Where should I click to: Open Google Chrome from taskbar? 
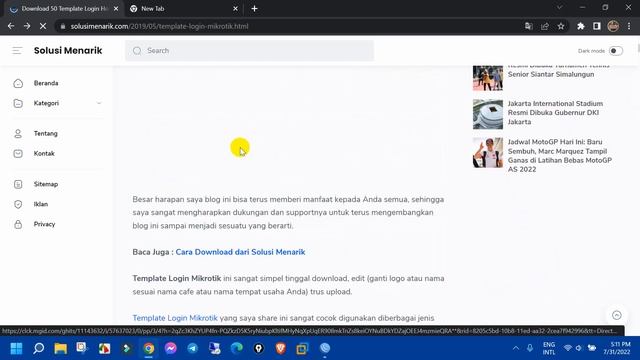point(149,348)
